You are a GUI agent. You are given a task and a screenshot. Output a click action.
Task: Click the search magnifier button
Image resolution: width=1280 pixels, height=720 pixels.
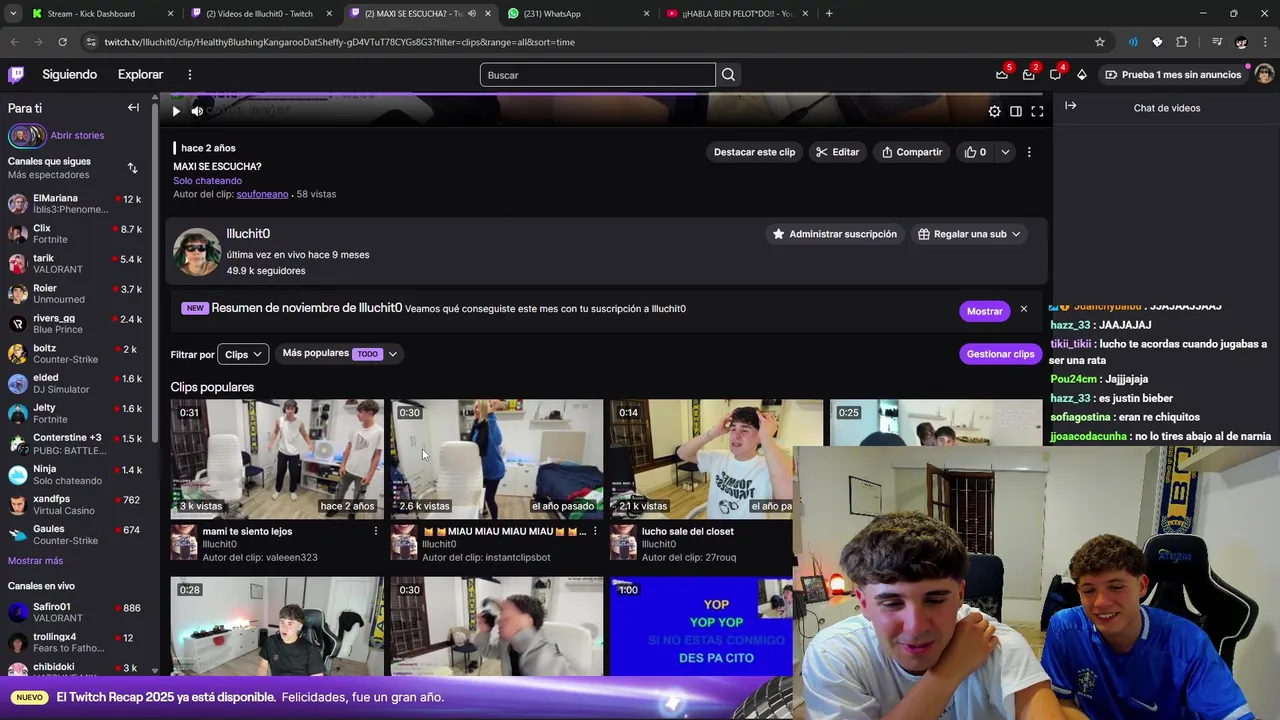coord(728,75)
